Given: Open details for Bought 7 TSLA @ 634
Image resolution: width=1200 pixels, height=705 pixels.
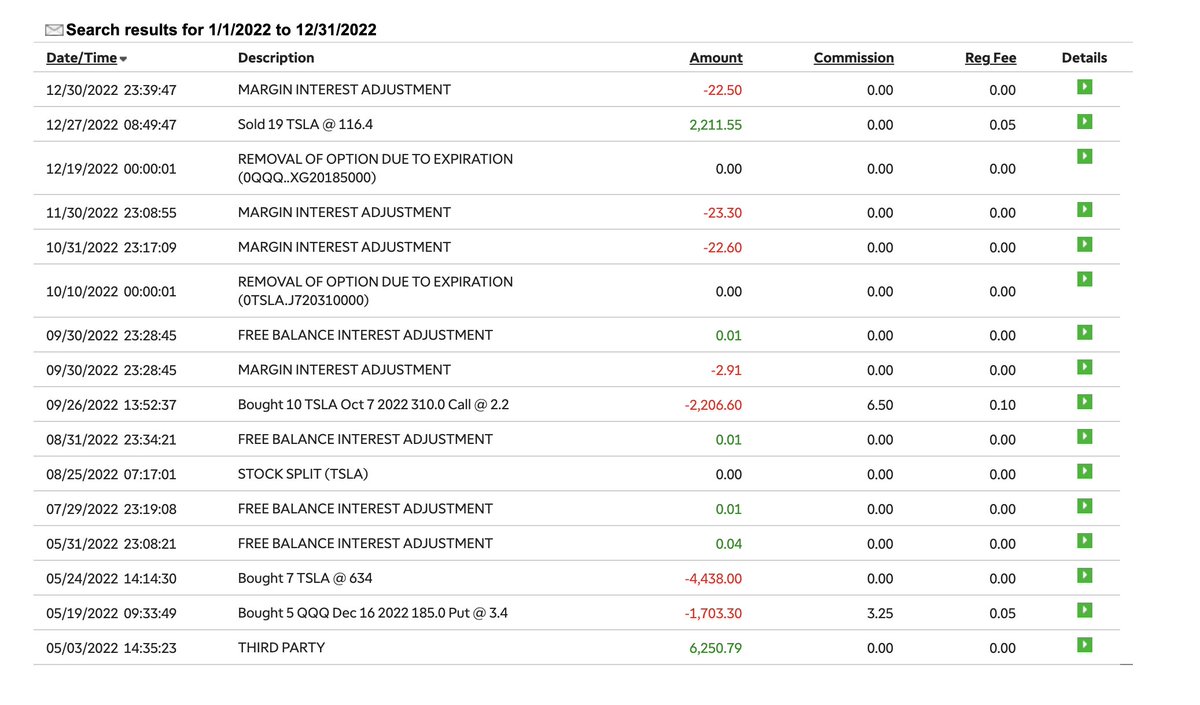Looking at the screenshot, I should tap(1085, 575).
